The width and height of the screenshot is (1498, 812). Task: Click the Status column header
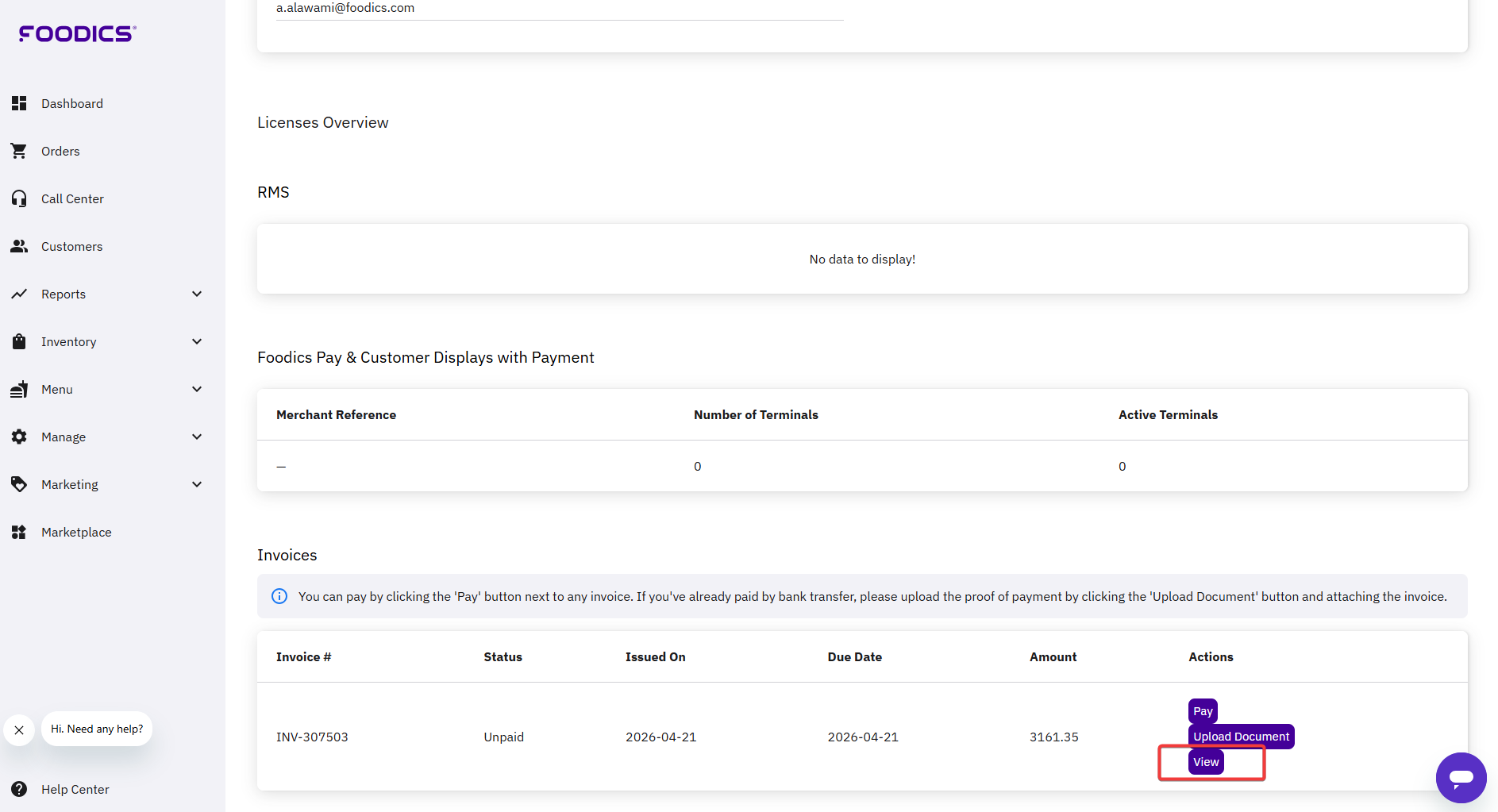coord(503,656)
